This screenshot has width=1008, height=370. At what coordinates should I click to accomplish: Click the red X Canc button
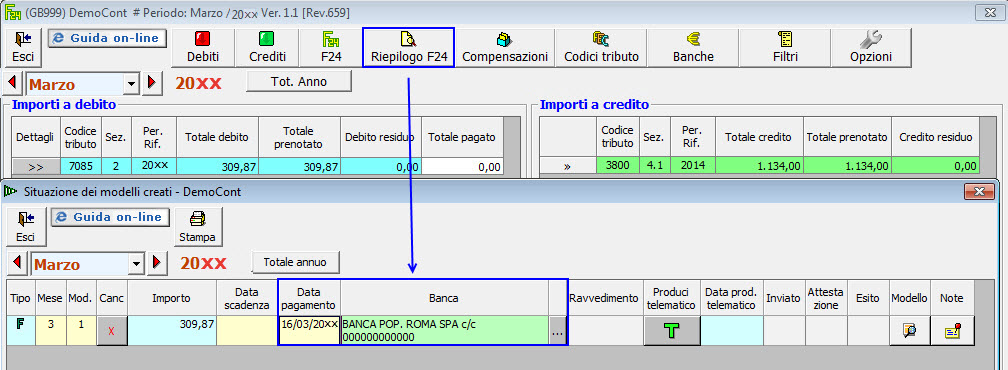[x=112, y=331]
